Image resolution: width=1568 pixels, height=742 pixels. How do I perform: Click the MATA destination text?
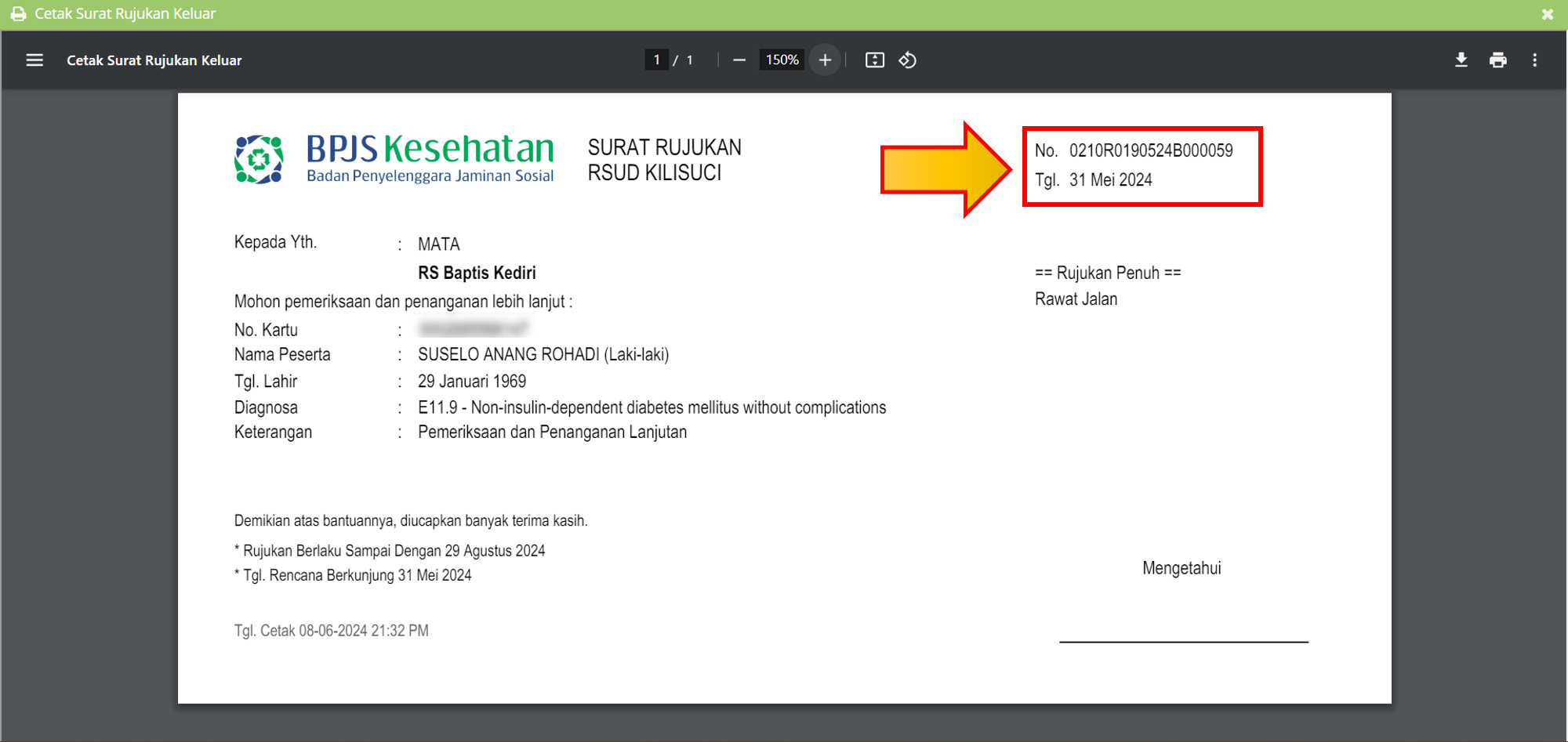439,244
